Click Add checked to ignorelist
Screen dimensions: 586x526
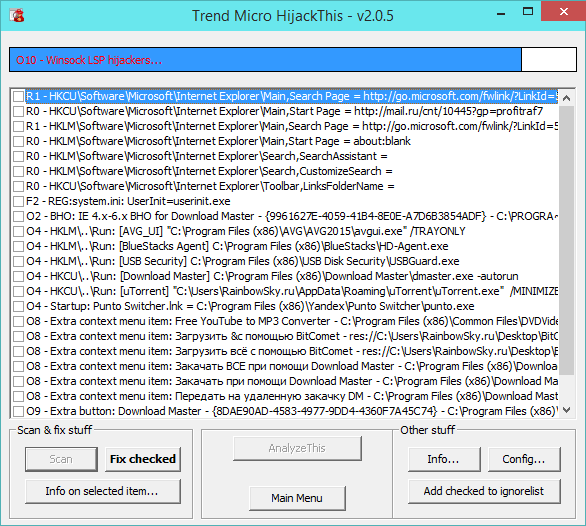484,491
